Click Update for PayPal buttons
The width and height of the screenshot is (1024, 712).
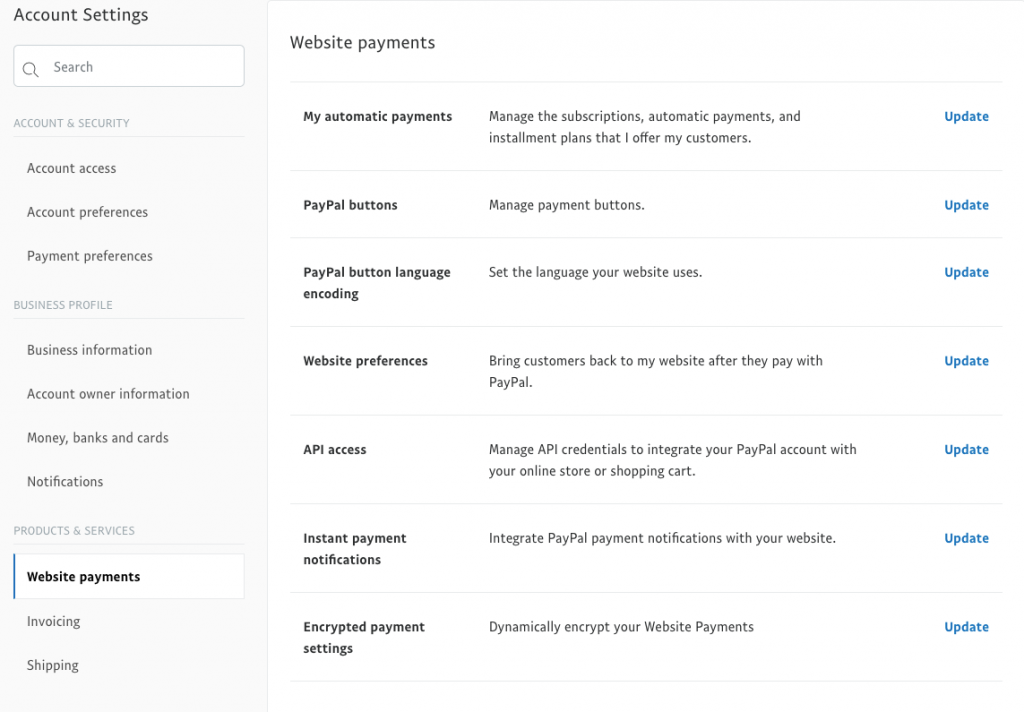(966, 205)
